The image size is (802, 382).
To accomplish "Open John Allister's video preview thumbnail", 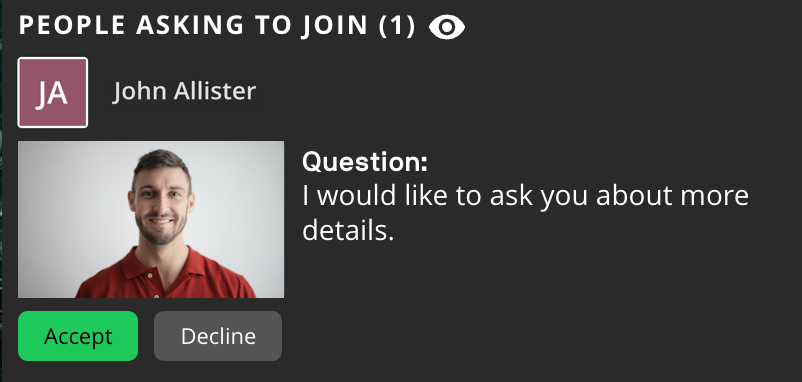I will point(151,219).
